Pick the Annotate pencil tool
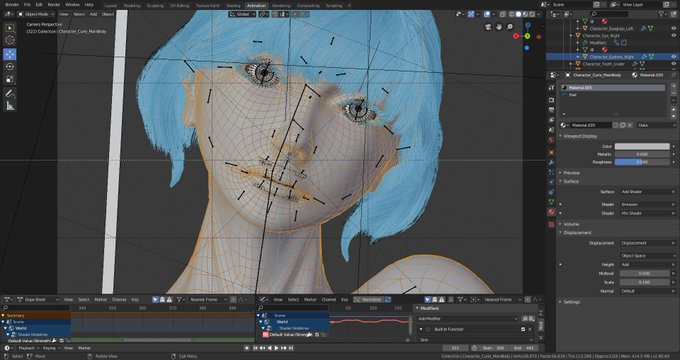 [10, 93]
